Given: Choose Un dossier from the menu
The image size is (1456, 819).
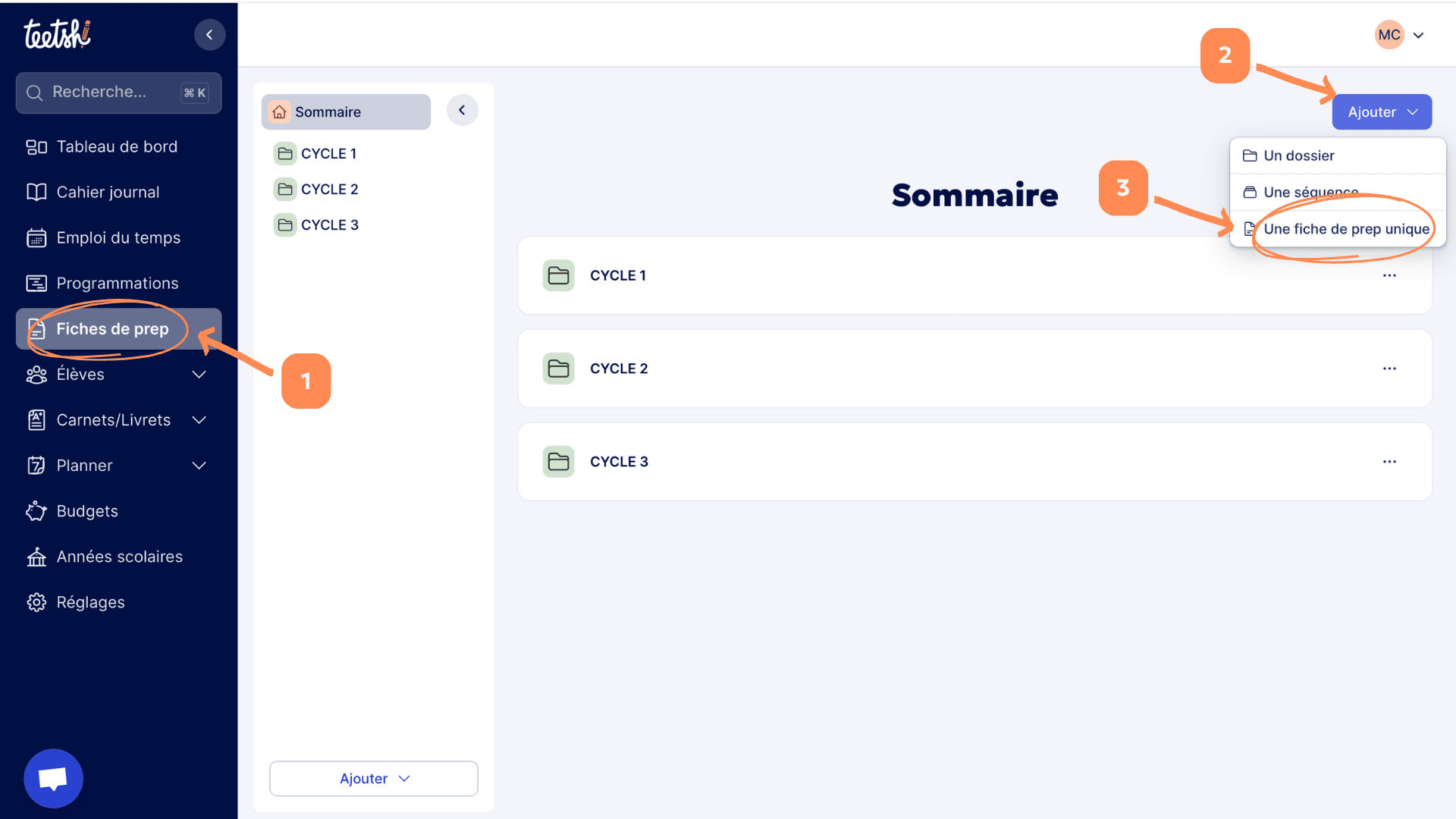Looking at the screenshot, I should [1298, 155].
